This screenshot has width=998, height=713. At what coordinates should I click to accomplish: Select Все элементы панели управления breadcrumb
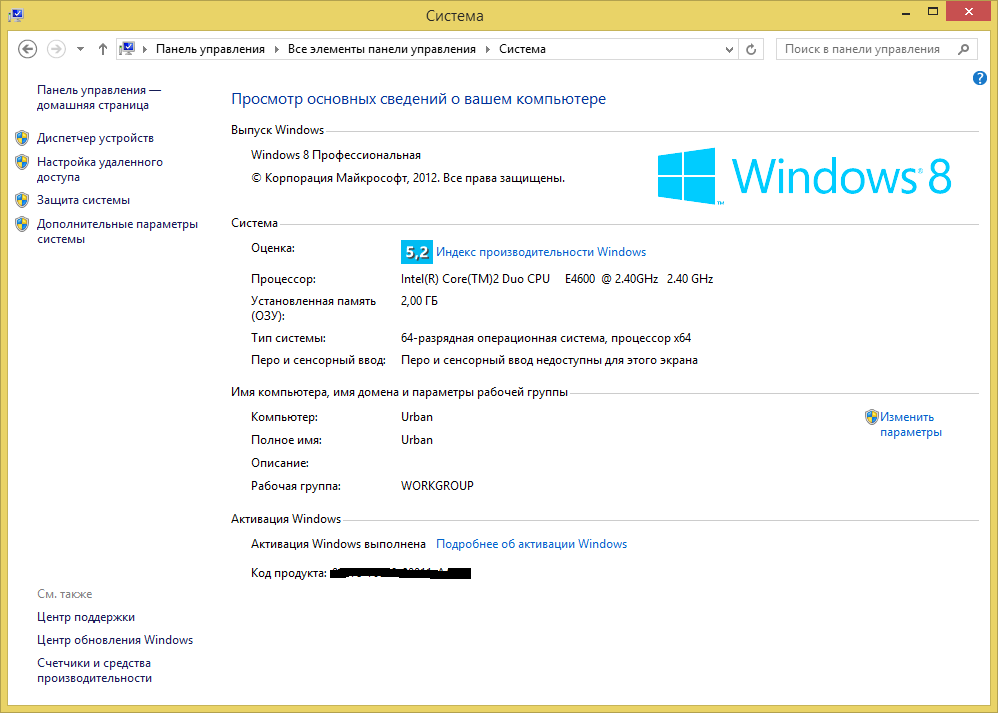381,49
